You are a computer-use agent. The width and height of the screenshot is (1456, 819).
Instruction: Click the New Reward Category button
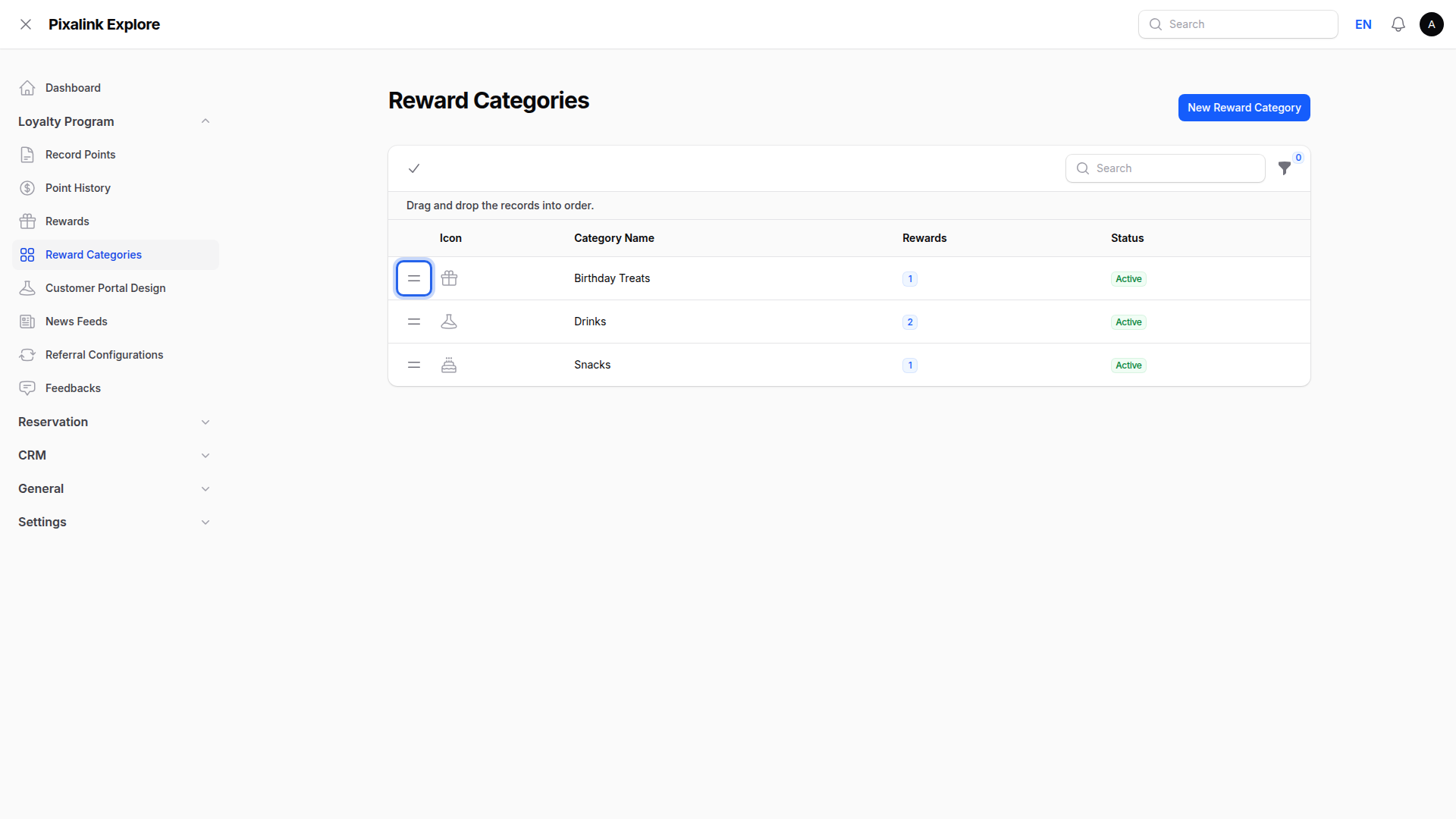point(1244,108)
